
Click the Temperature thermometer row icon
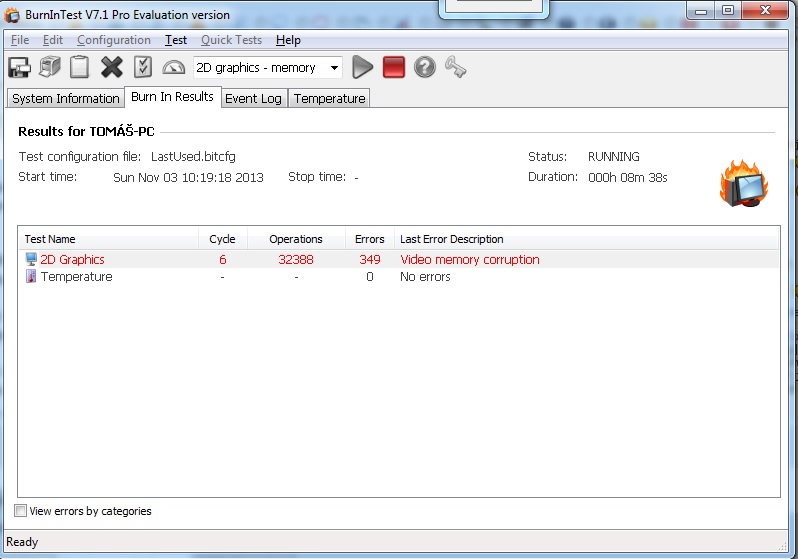coord(31,276)
